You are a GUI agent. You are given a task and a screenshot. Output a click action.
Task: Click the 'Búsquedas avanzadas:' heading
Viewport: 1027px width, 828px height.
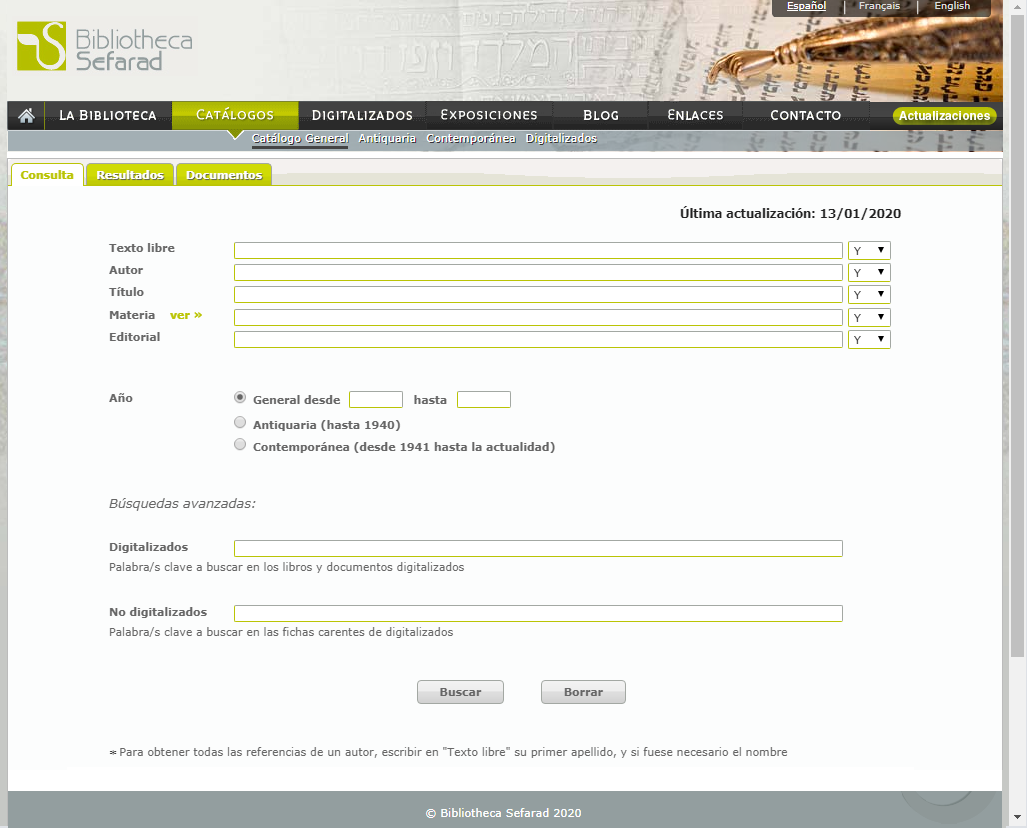pos(182,504)
